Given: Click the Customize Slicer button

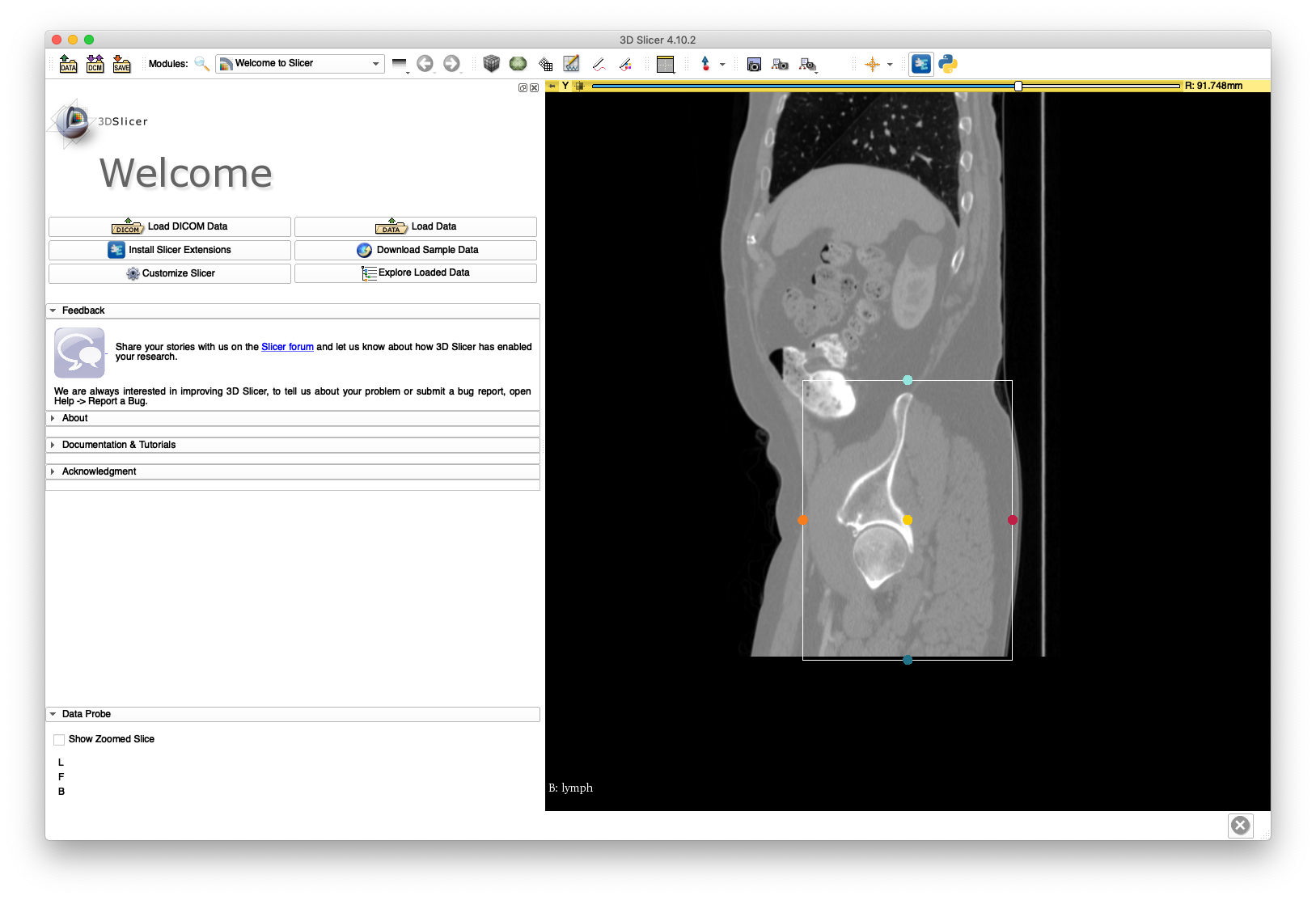Looking at the screenshot, I should click(170, 273).
